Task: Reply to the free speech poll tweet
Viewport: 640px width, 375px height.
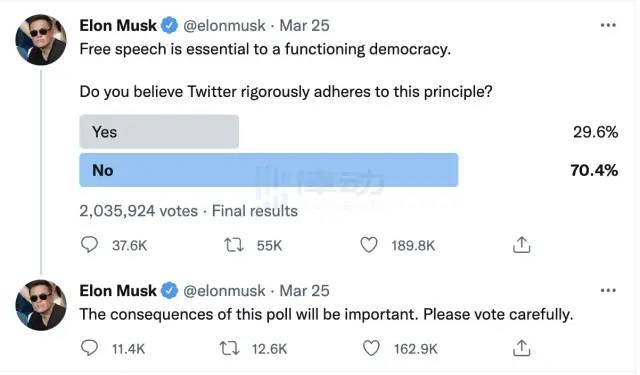Action: pyautogui.click(x=89, y=245)
